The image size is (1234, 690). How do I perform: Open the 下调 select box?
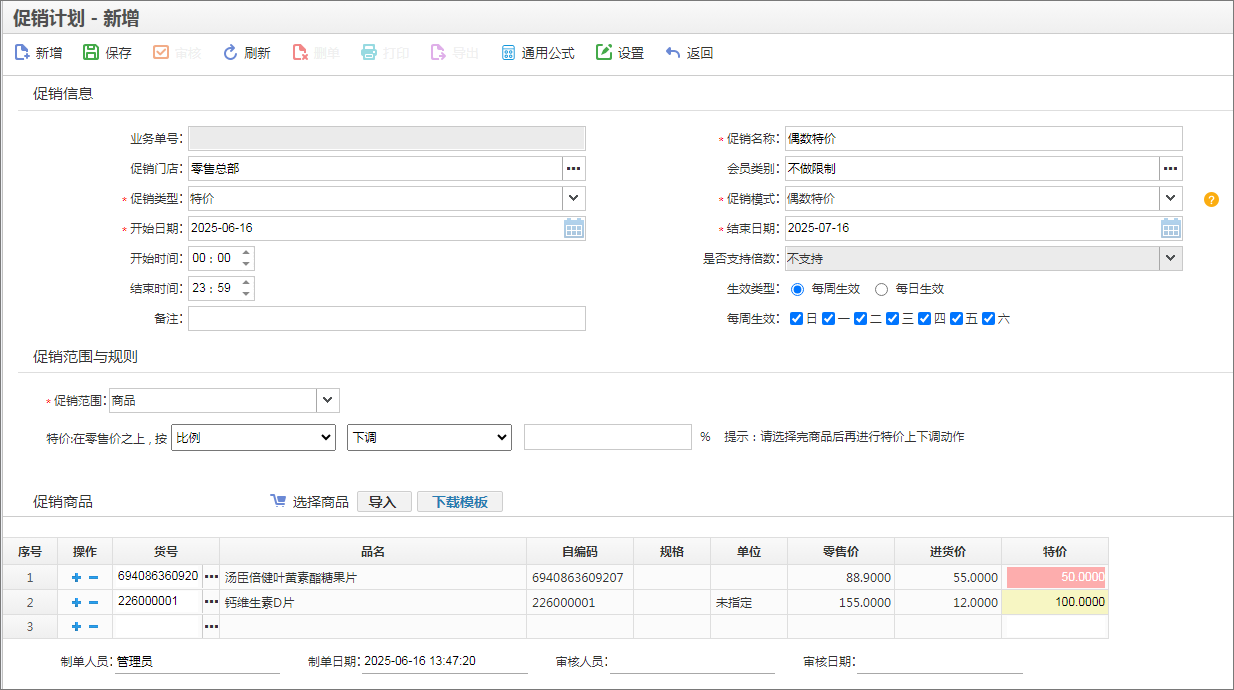pos(429,437)
